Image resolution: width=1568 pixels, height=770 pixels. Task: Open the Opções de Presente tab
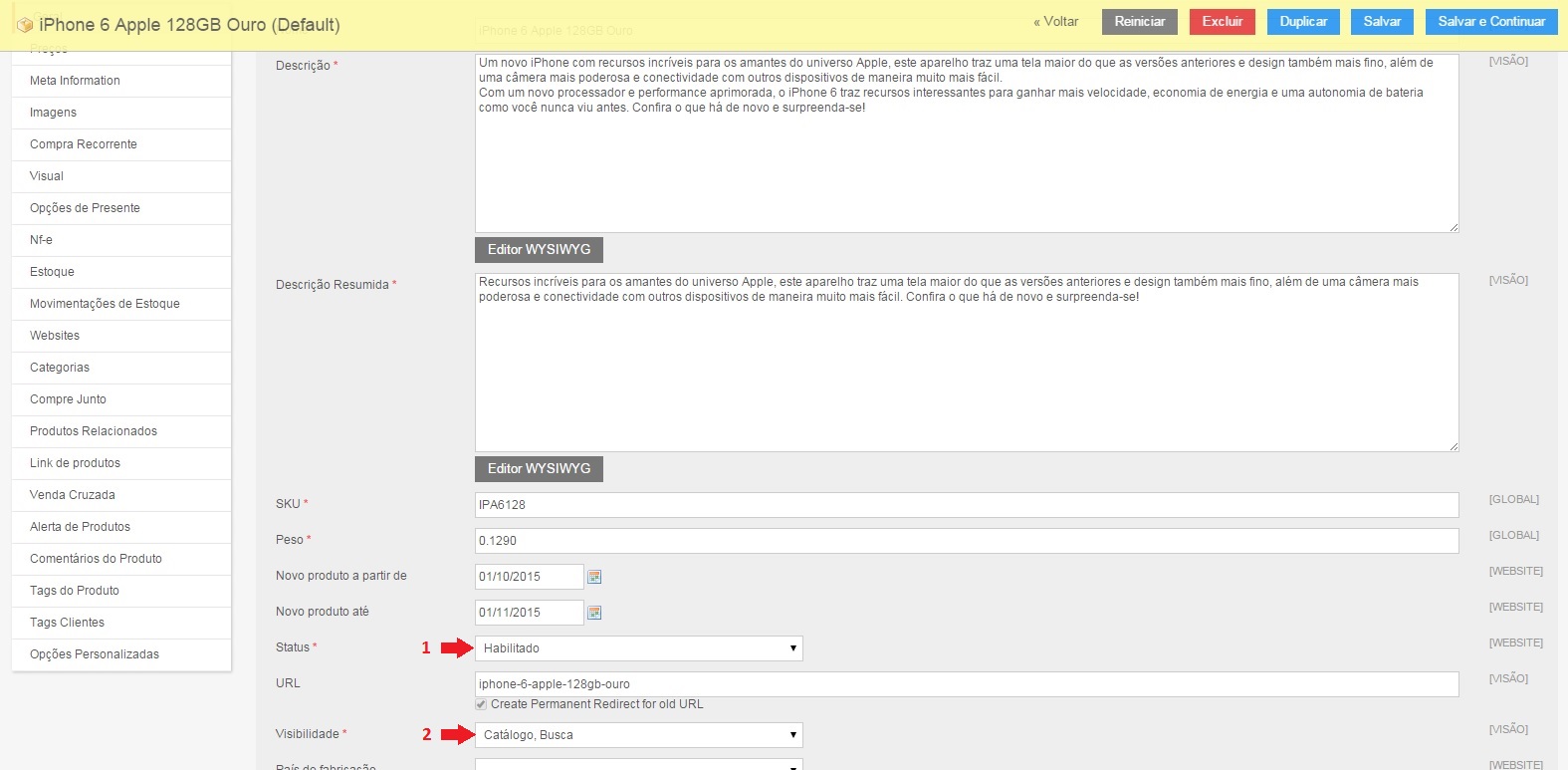pyautogui.click(x=121, y=208)
